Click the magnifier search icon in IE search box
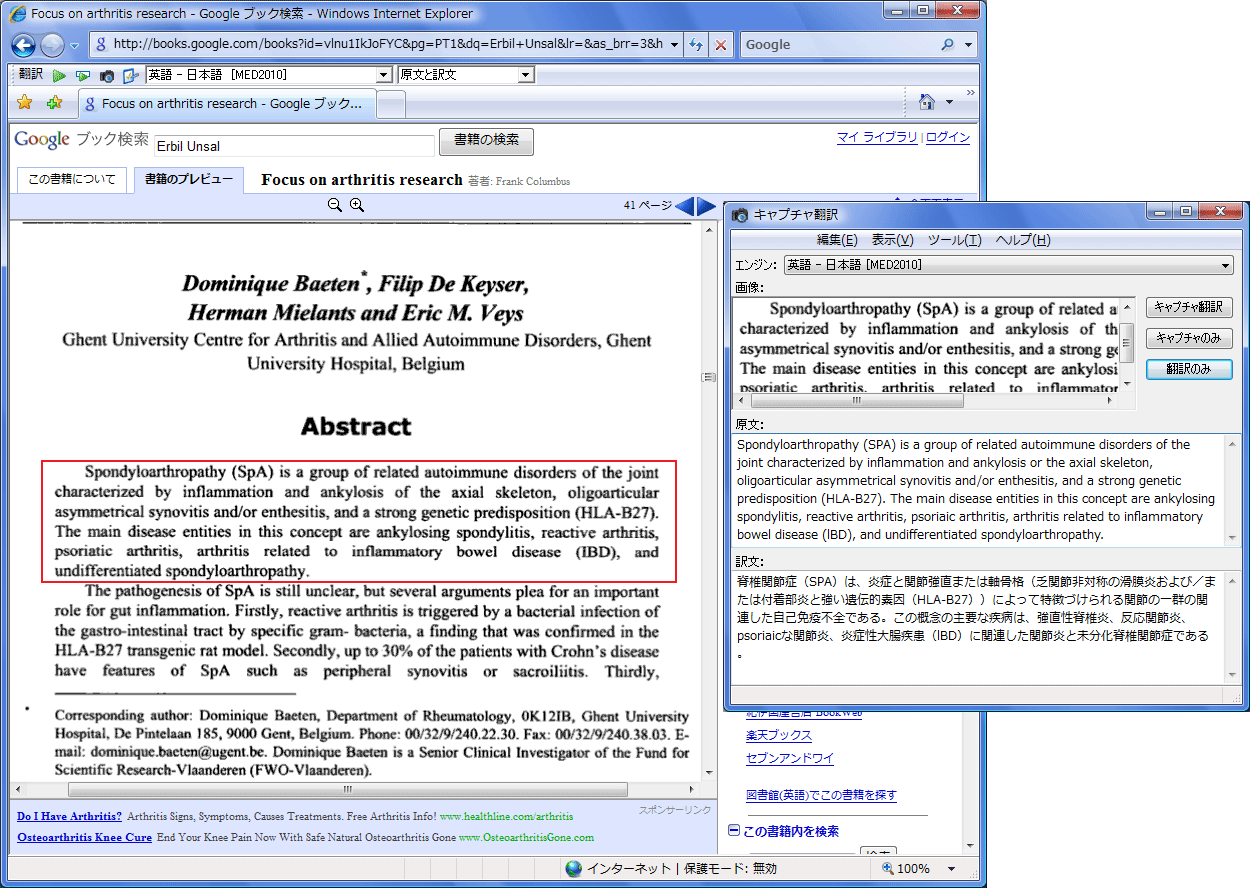The height and width of the screenshot is (888, 1250). (948, 45)
